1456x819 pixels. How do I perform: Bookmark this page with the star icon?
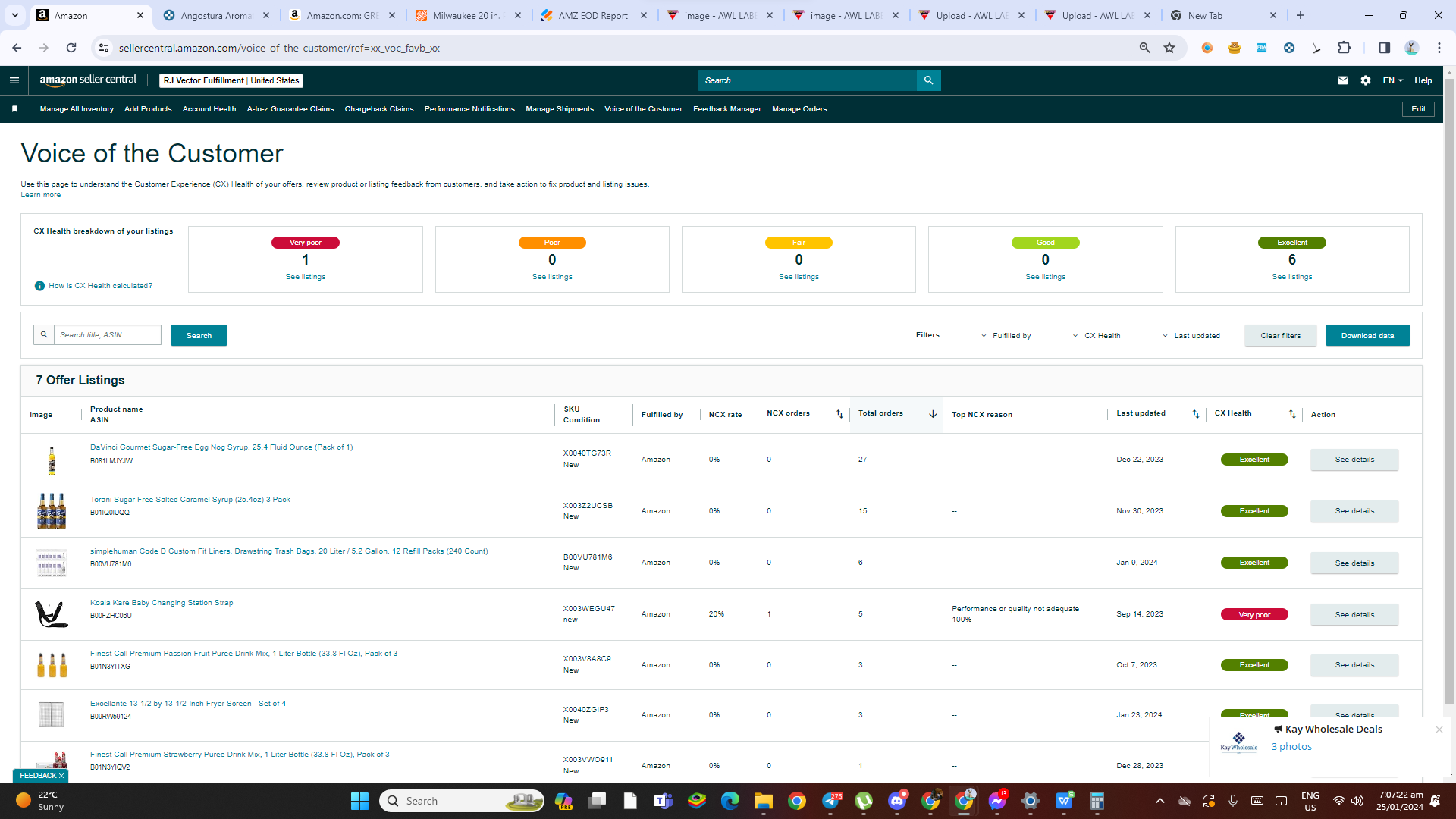point(1169,48)
